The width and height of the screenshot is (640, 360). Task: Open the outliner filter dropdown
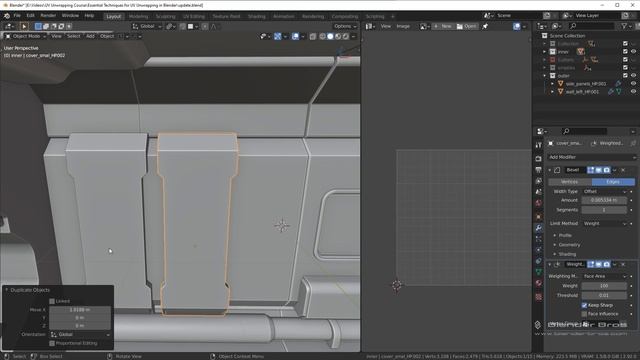(x=626, y=26)
